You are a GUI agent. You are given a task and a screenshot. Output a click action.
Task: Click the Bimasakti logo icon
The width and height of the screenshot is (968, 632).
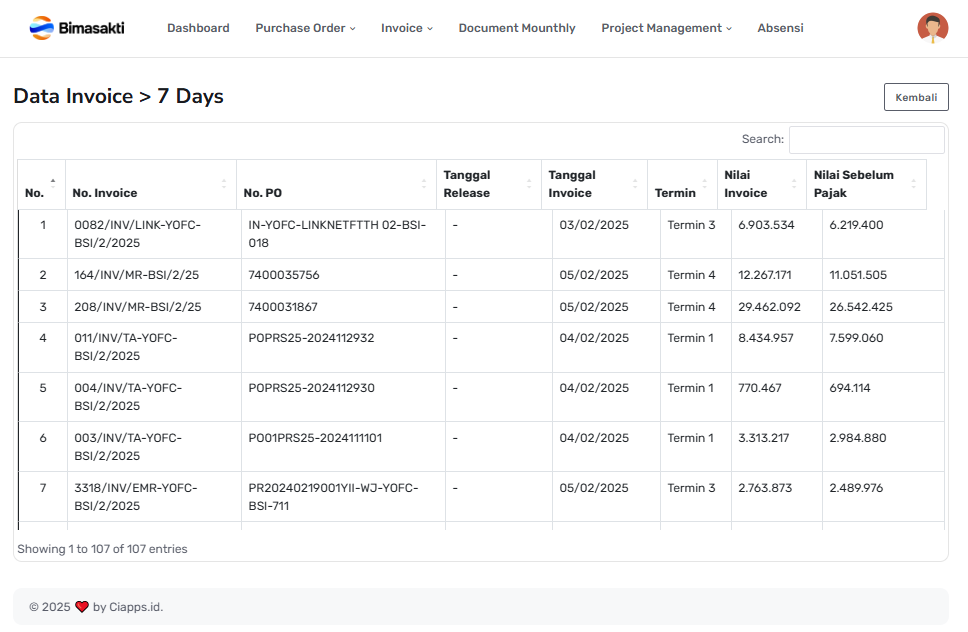coord(42,28)
